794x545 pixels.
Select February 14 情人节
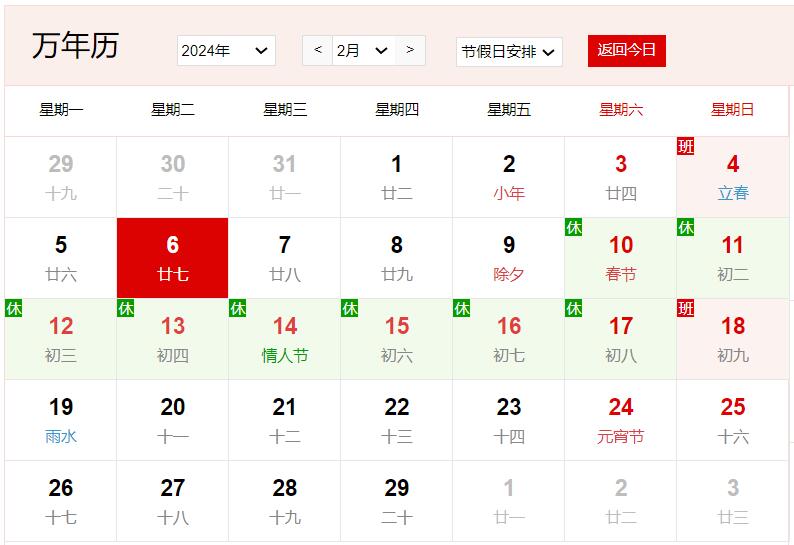285,339
